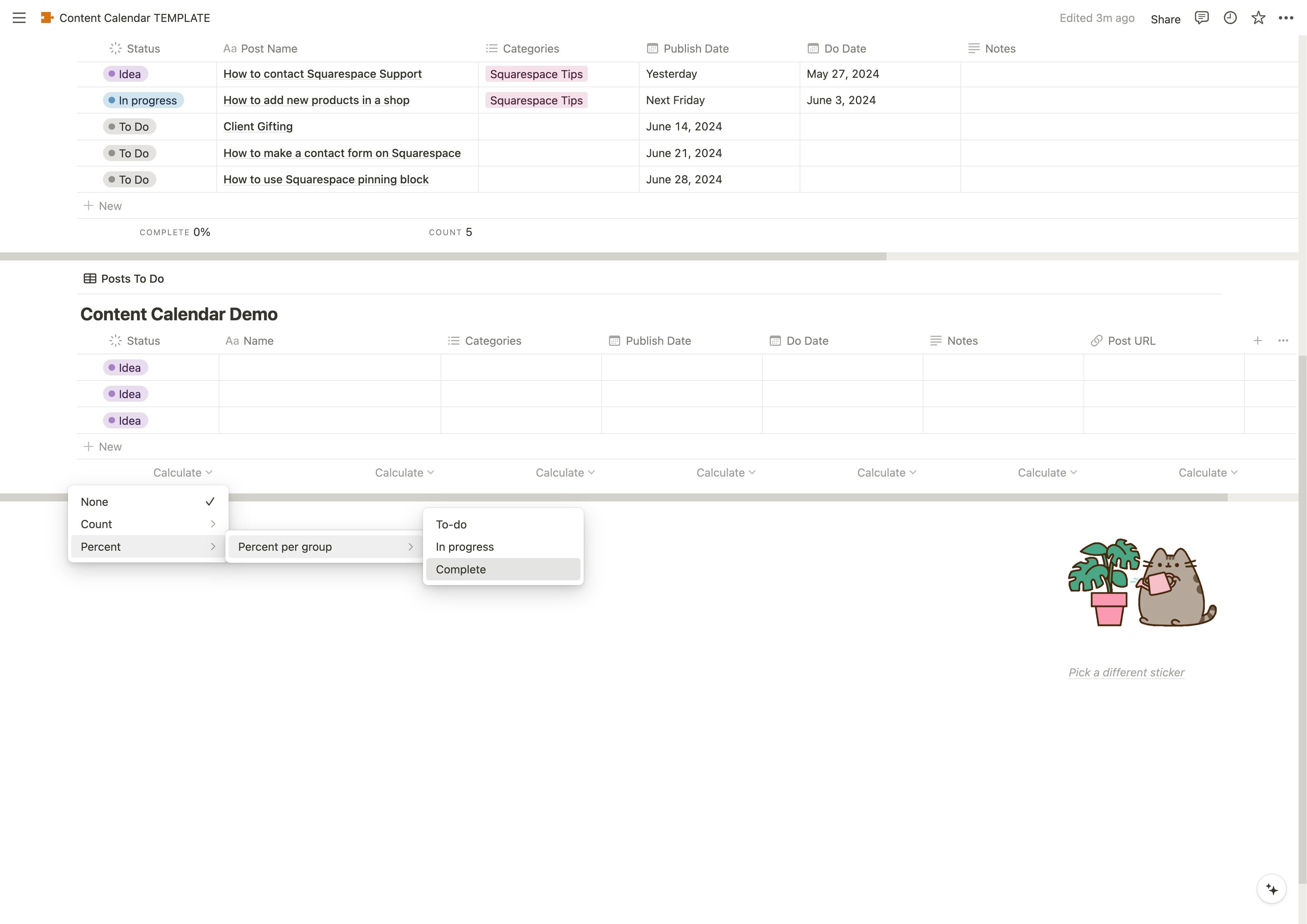Open the page comments icon

[x=1201, y=18]
